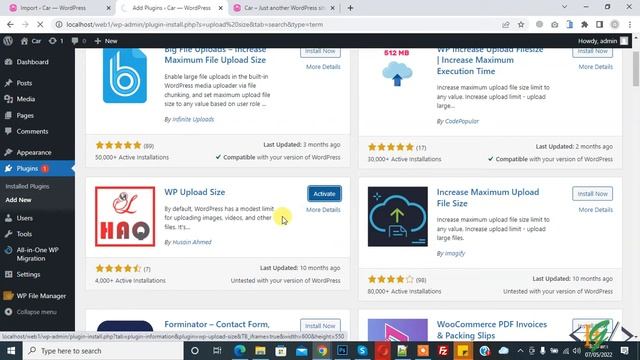Open the 512 MB cloud plugin thumbnail
The height and width of the screenshot is (360, 640).
point(397,69)
